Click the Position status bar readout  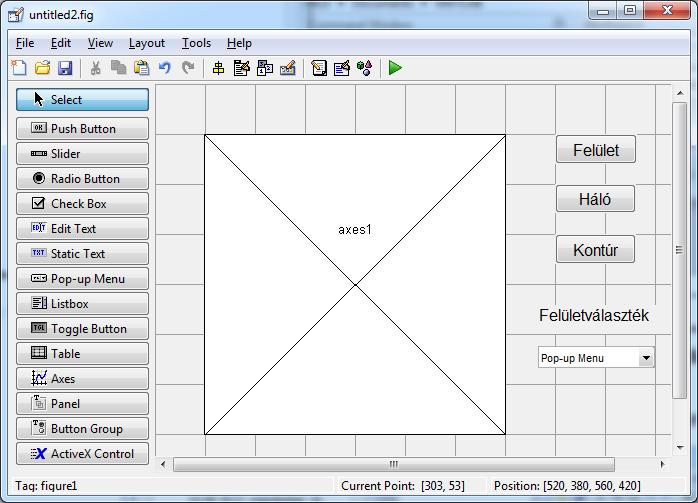tap(567, 486)
